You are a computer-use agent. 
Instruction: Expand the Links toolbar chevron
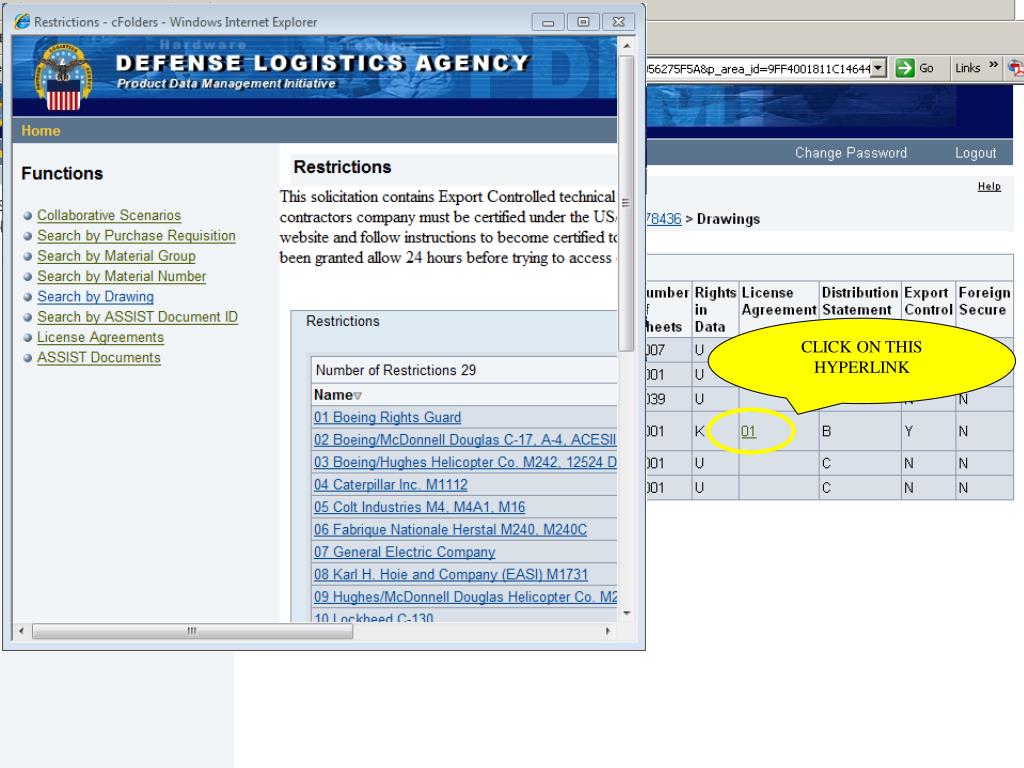coord(993,65)
